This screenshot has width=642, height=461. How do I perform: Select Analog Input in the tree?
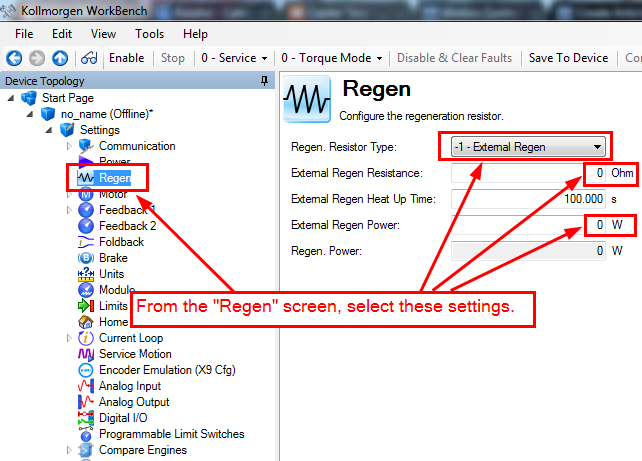click(130, 386)
